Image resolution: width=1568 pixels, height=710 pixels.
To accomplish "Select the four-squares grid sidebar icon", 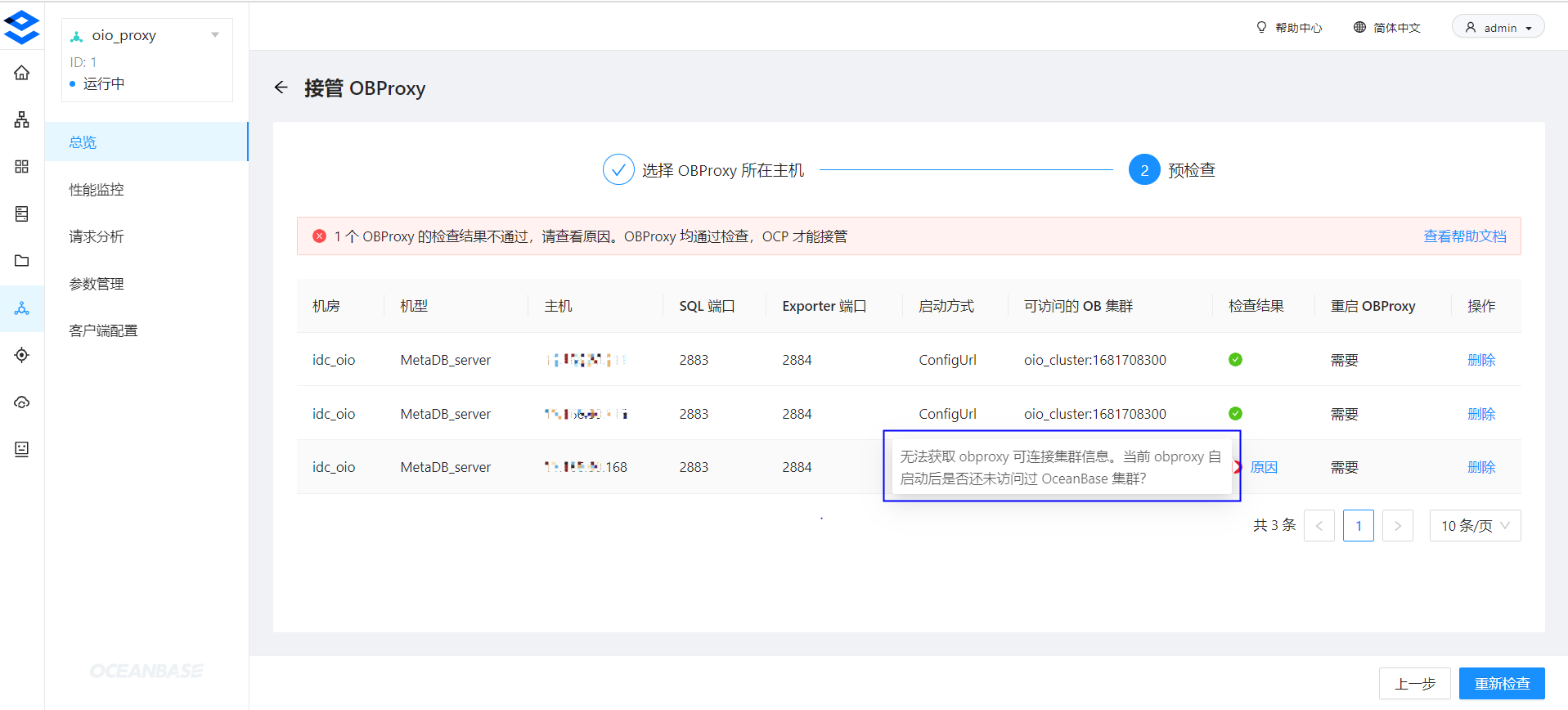I will tap(22, 167).
